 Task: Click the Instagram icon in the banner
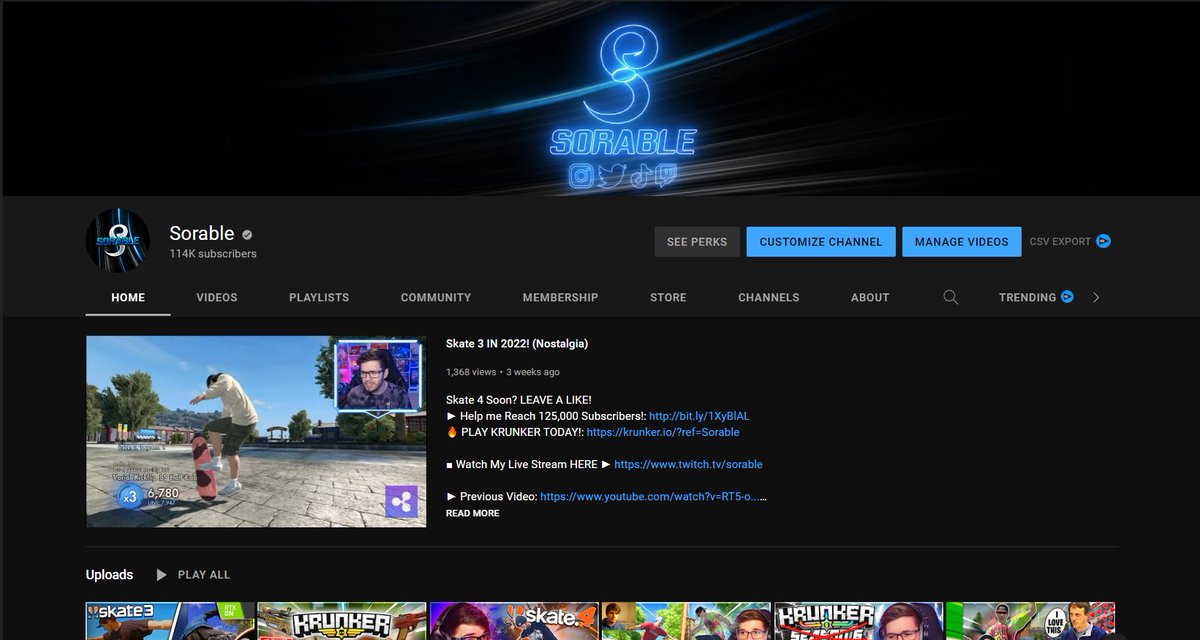(581, 176)
